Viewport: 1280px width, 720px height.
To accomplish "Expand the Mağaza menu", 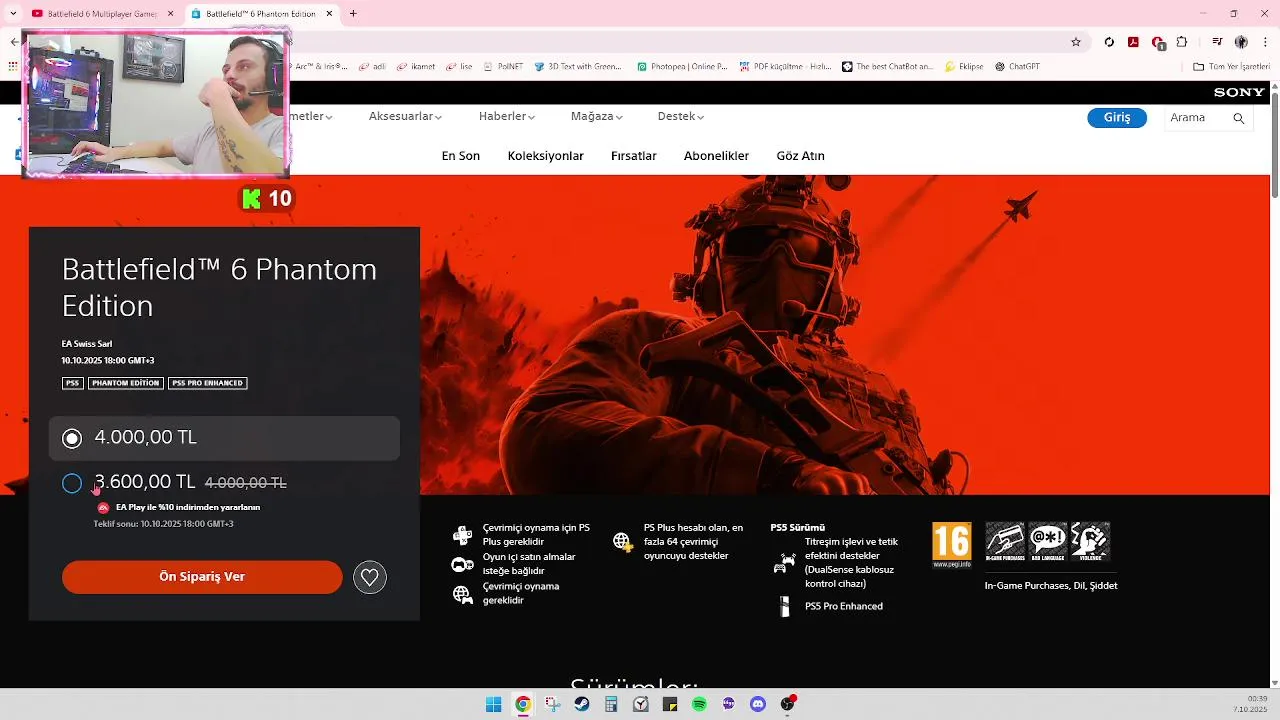I will coord(597,116).
